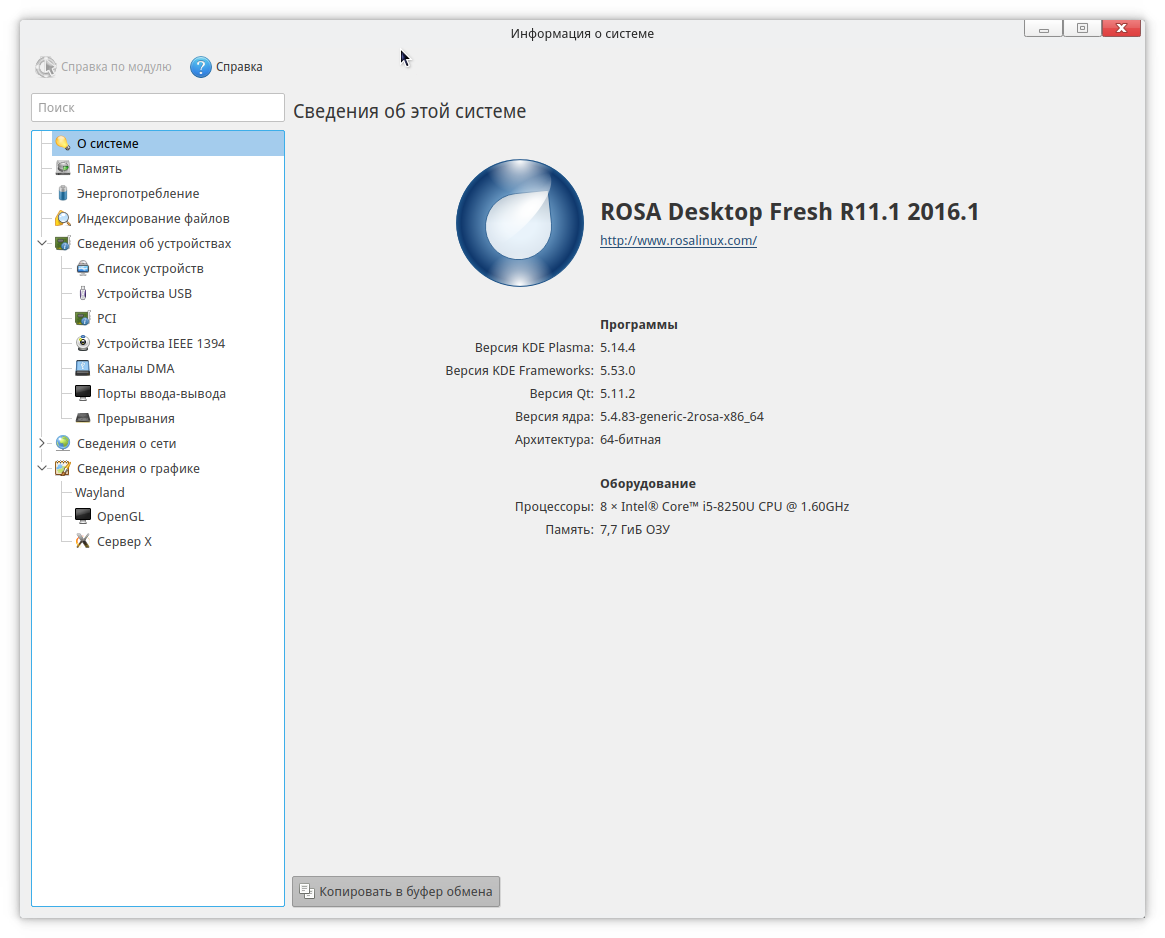Open Список устройств entry

coord(150,268)
